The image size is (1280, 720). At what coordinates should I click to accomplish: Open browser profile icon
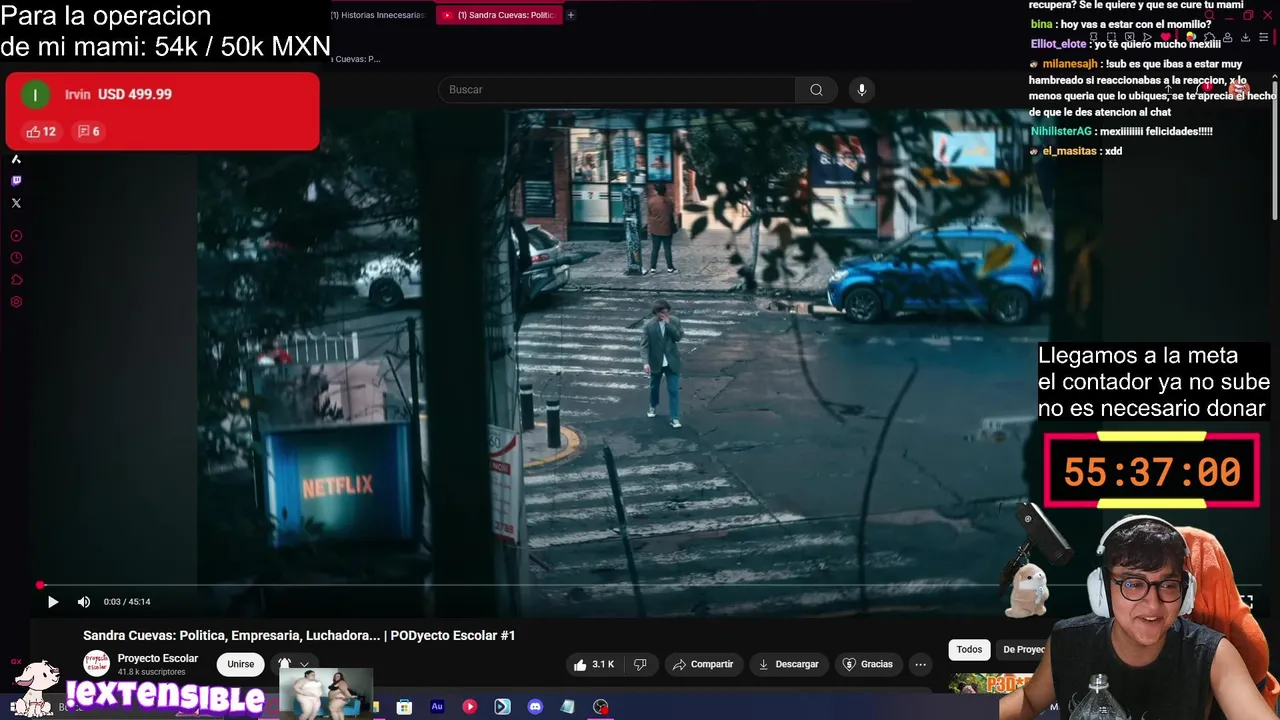(1228, 37)
